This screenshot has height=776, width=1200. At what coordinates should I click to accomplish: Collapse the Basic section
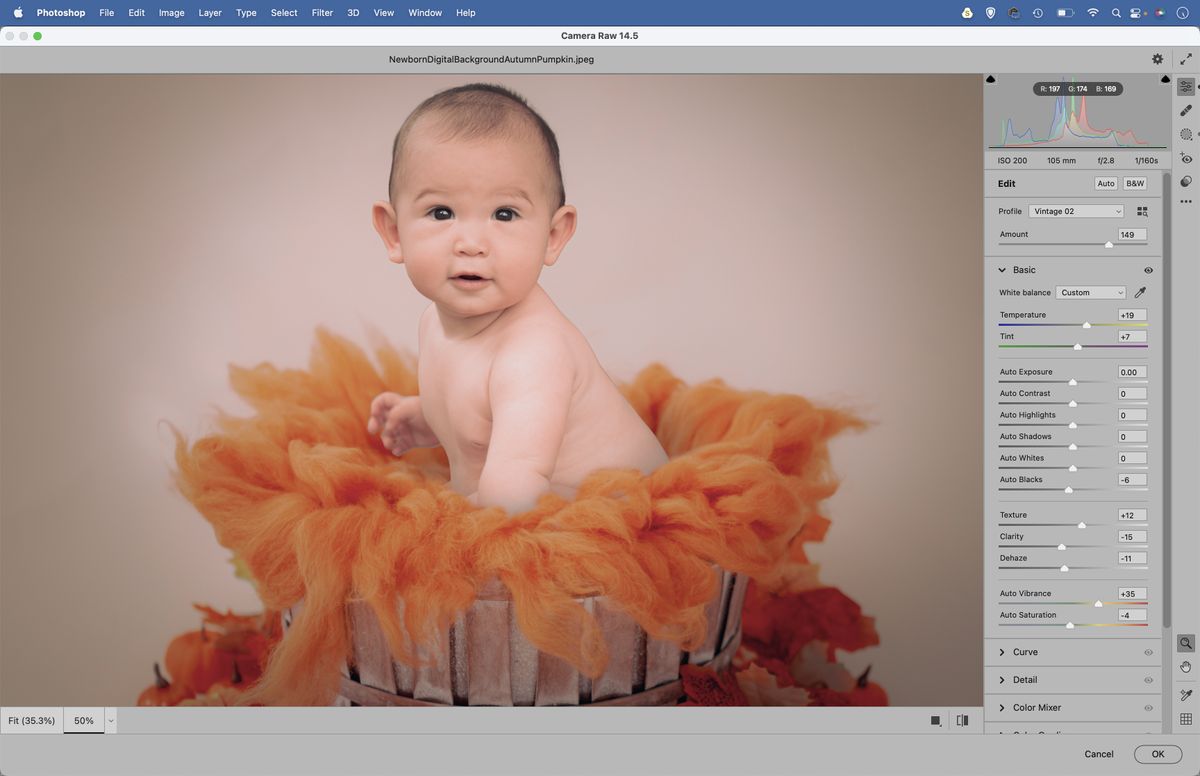tap(1002, 270)
